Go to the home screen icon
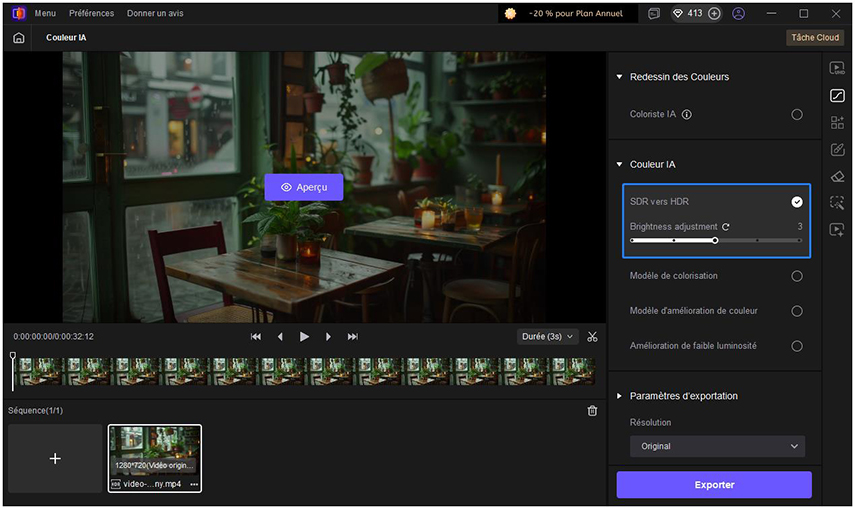The width and height of the screenshot is (855, 509). point(19,38)
